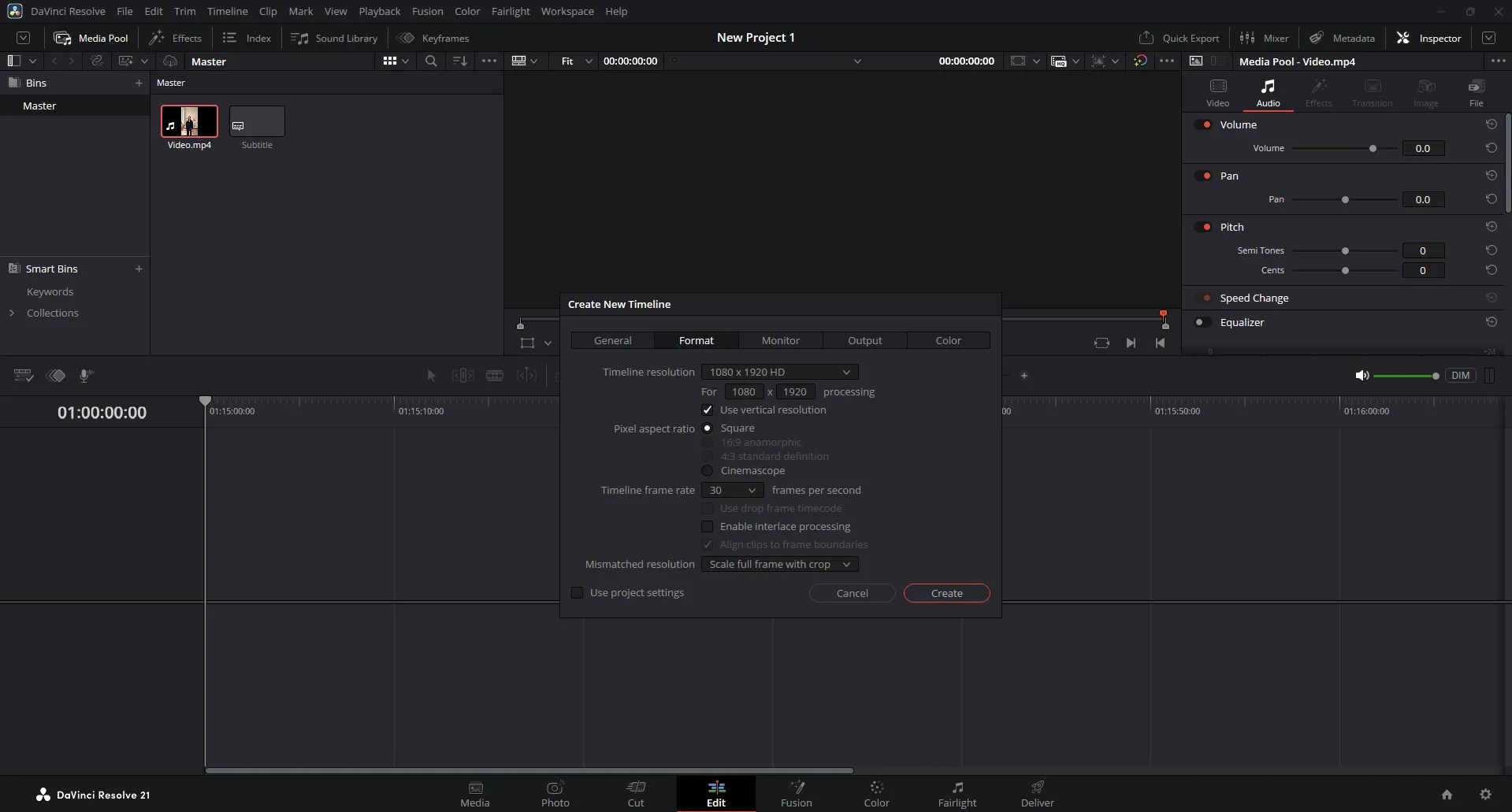Image resolution: width=1512 pixels, height=812 pixels.
Task: Open the Metadata panel
Action: (1342, 38)
